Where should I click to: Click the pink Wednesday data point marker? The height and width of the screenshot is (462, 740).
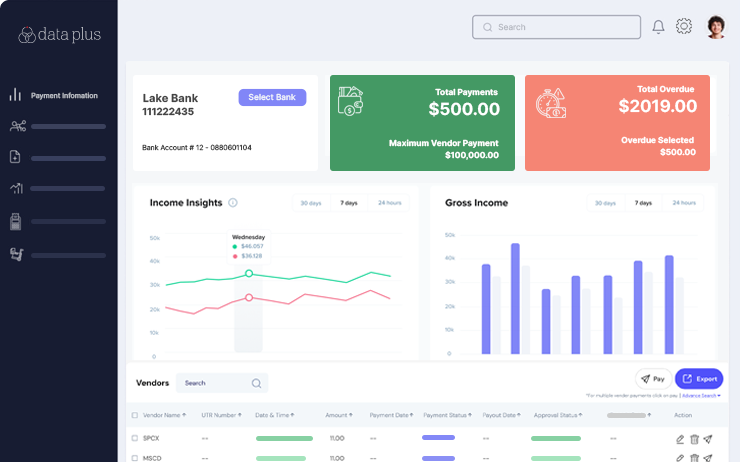249,297
